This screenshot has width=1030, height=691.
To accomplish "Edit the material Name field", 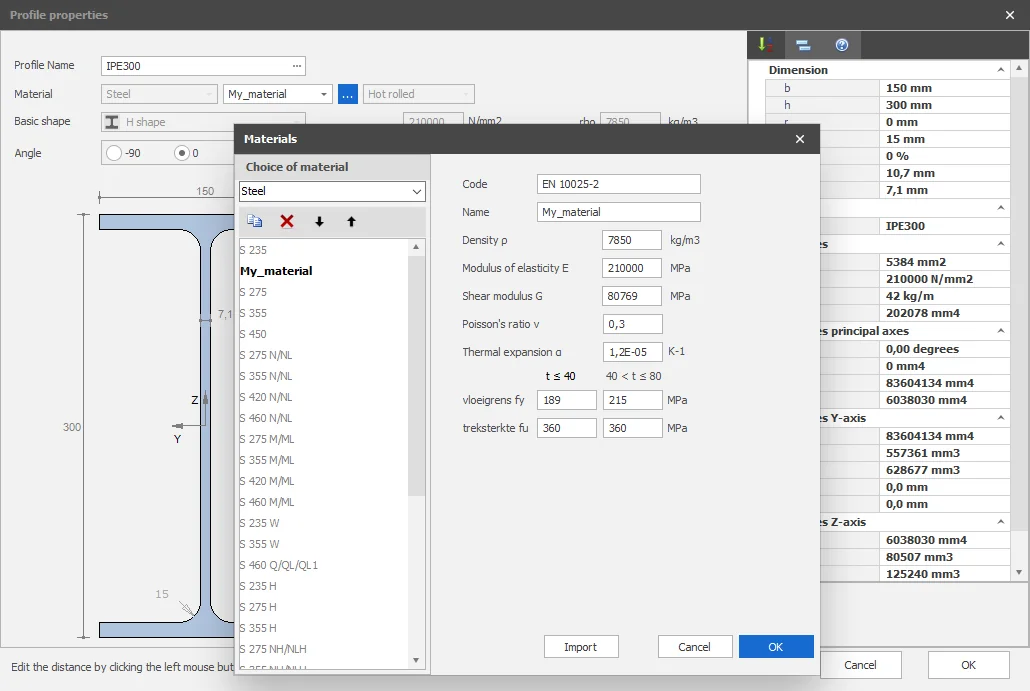I will (618, 212).
